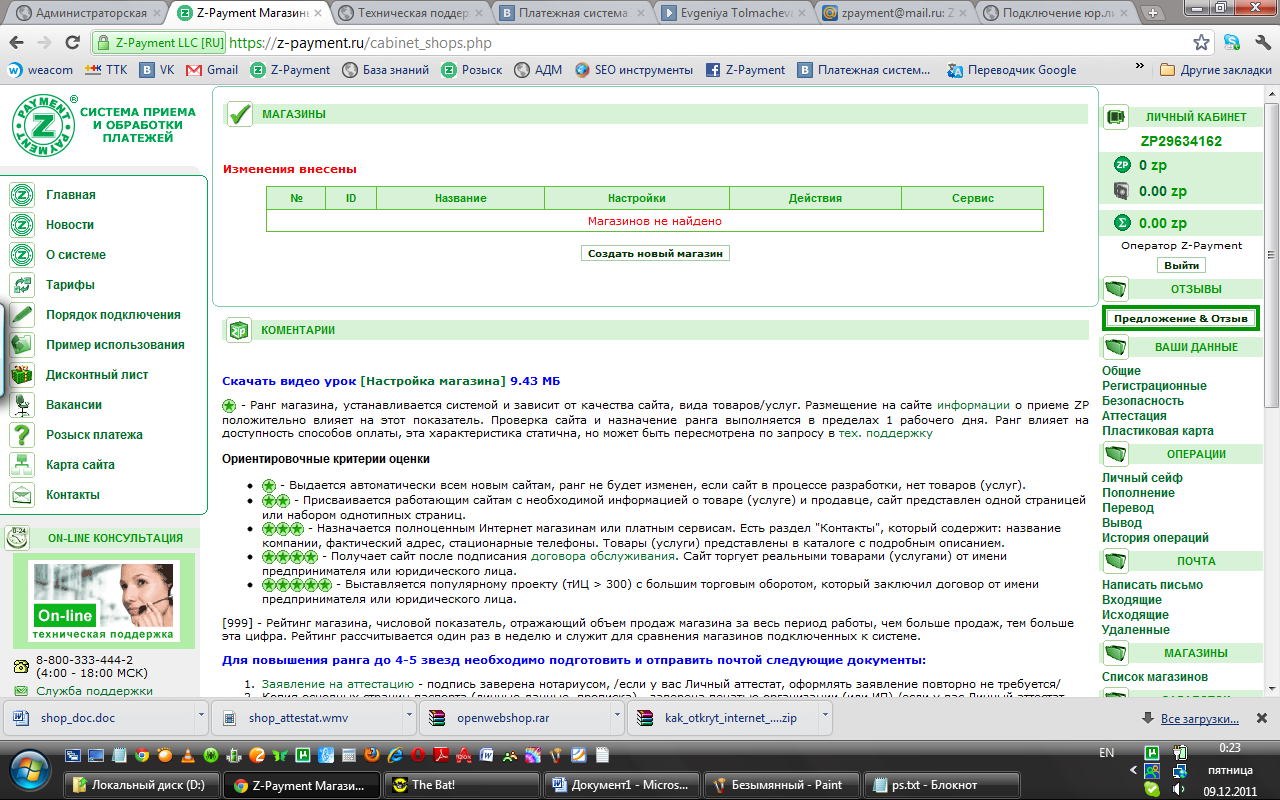Viewport: 1280px width, 800px height.
Task: Click the Контакты envelope icon
Action: [x=22, y=495]
